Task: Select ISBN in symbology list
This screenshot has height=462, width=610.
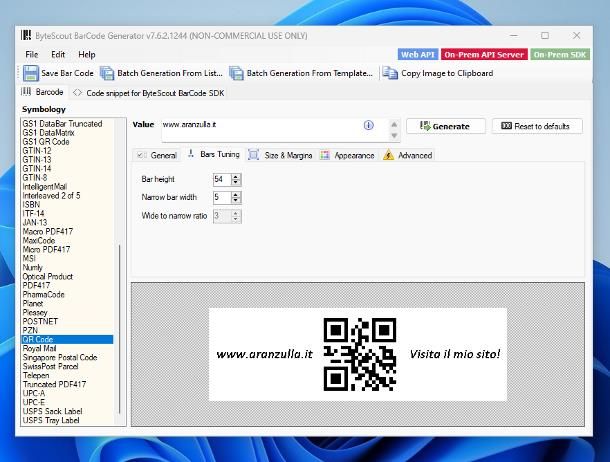Action: [31, 205]
